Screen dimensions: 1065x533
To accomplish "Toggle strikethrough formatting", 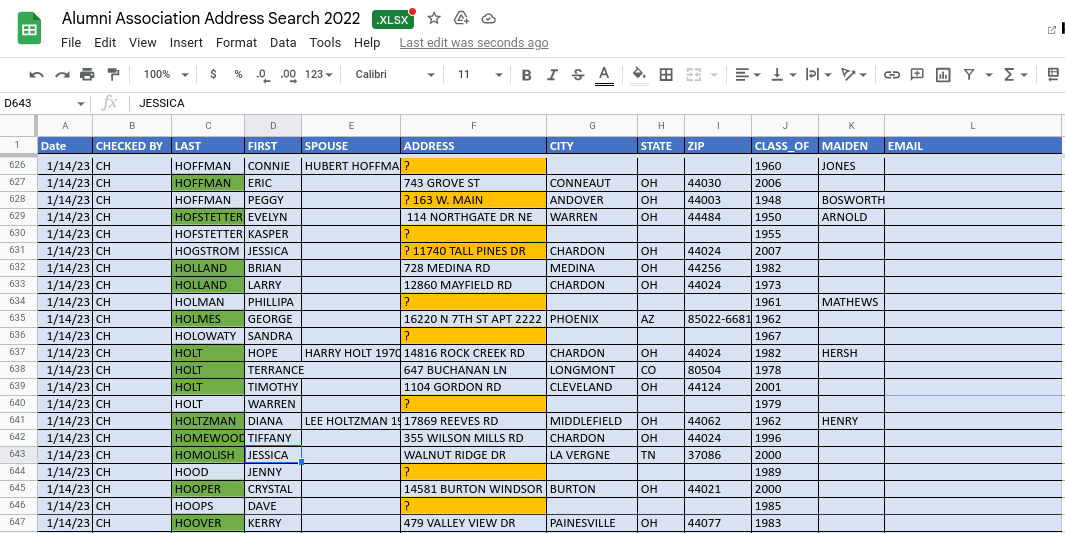I will (x=578, y=75).
